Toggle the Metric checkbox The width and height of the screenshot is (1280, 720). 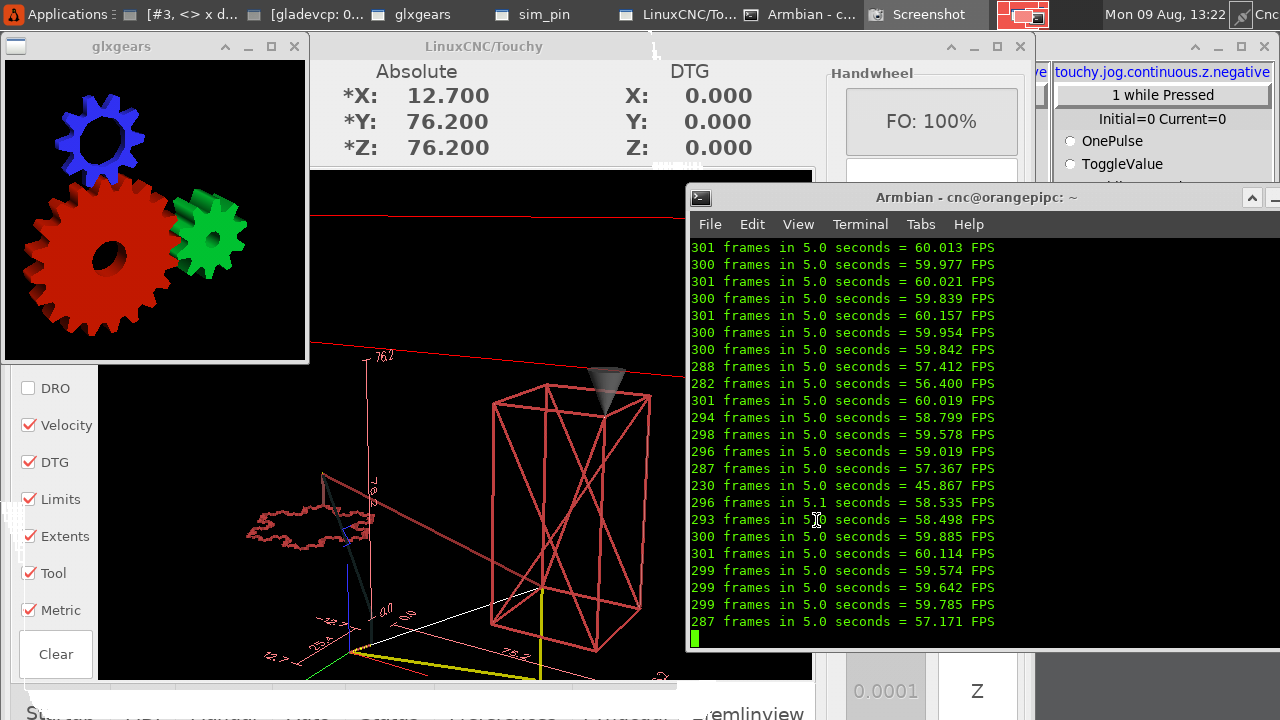pos(29,610)
